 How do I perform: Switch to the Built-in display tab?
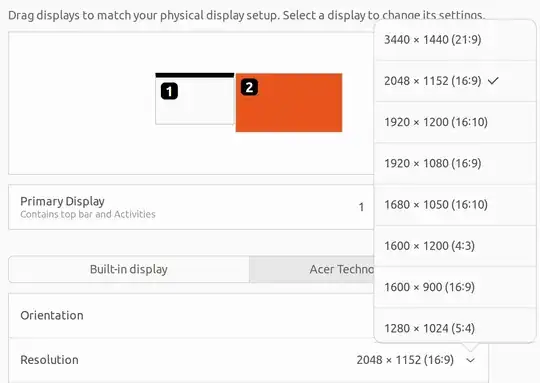point(129,269)
